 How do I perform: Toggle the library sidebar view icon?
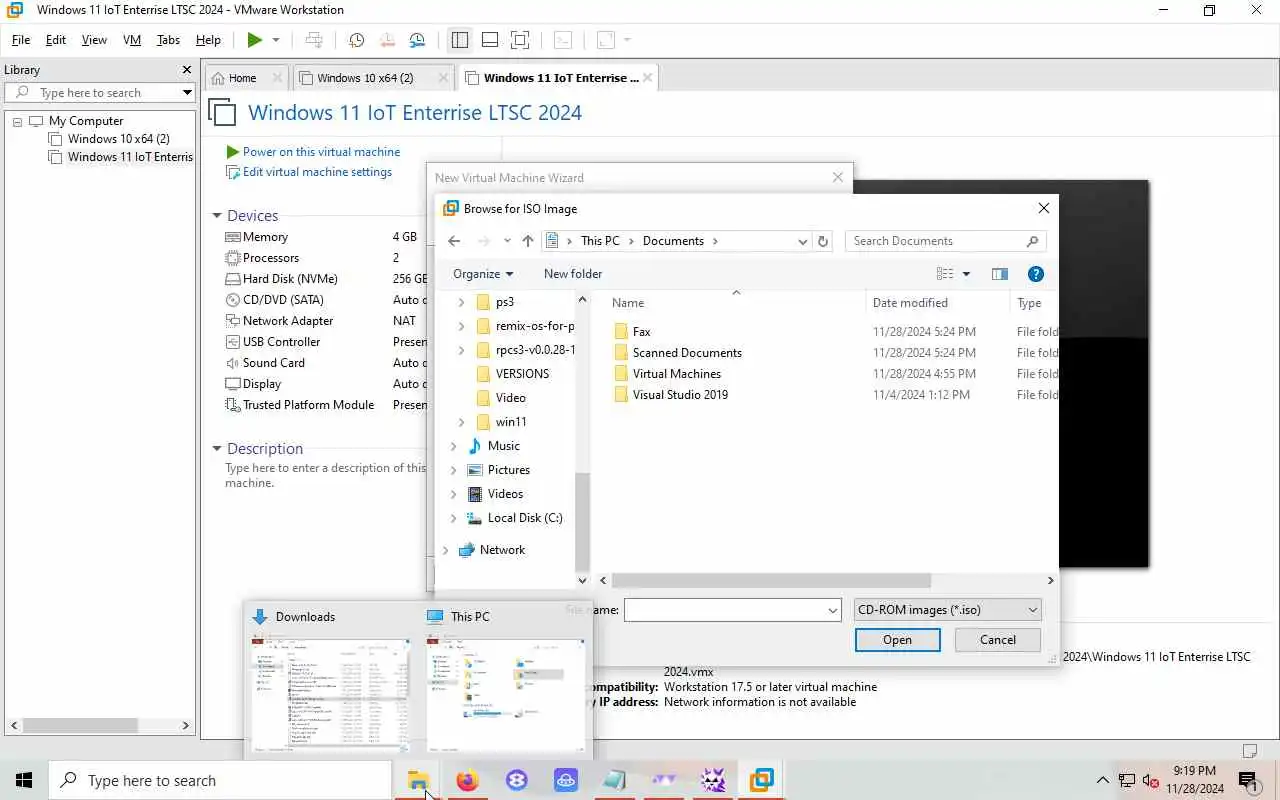point(460,40)
